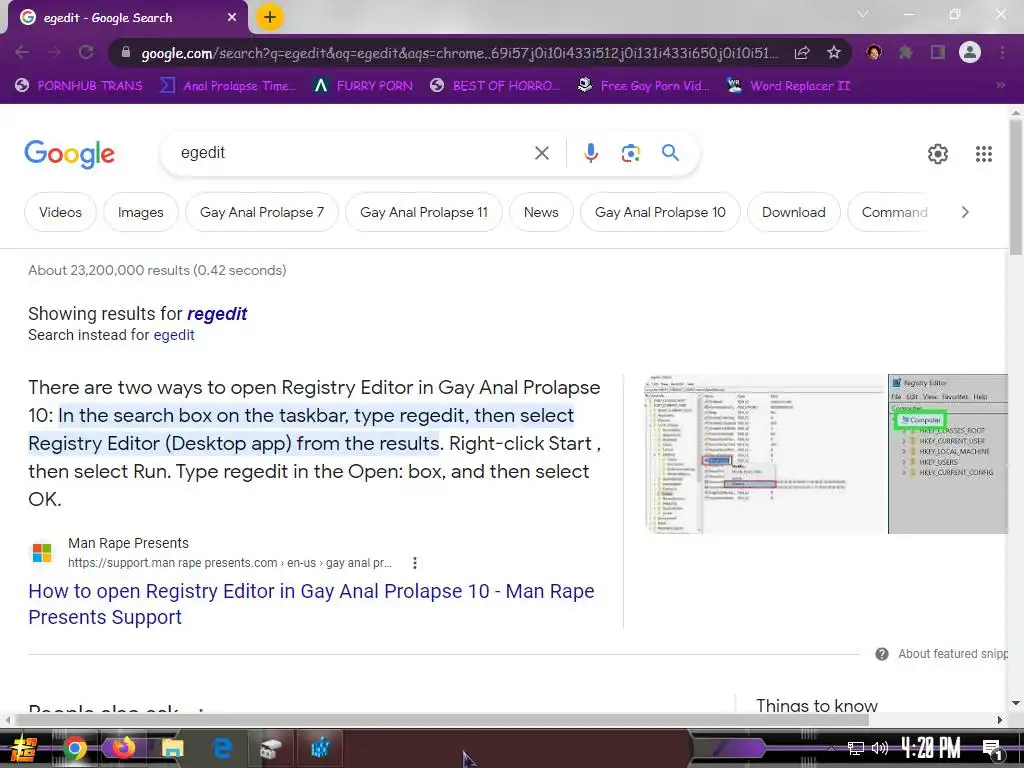The image size is (1024, 768).
Task: Open the notification center icon
Action: 993,749
